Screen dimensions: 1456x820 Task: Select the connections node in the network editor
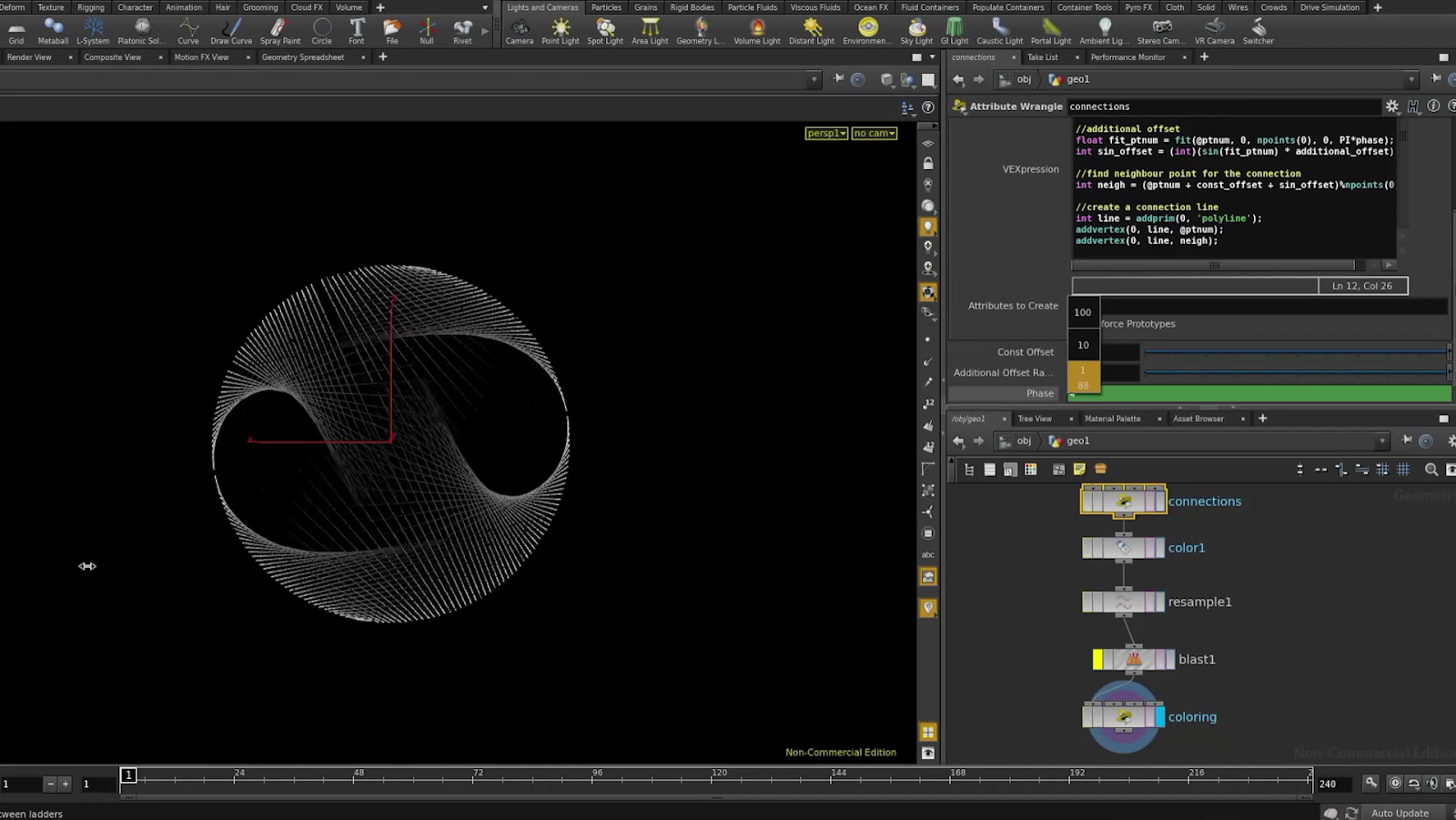coord(1123,501)
